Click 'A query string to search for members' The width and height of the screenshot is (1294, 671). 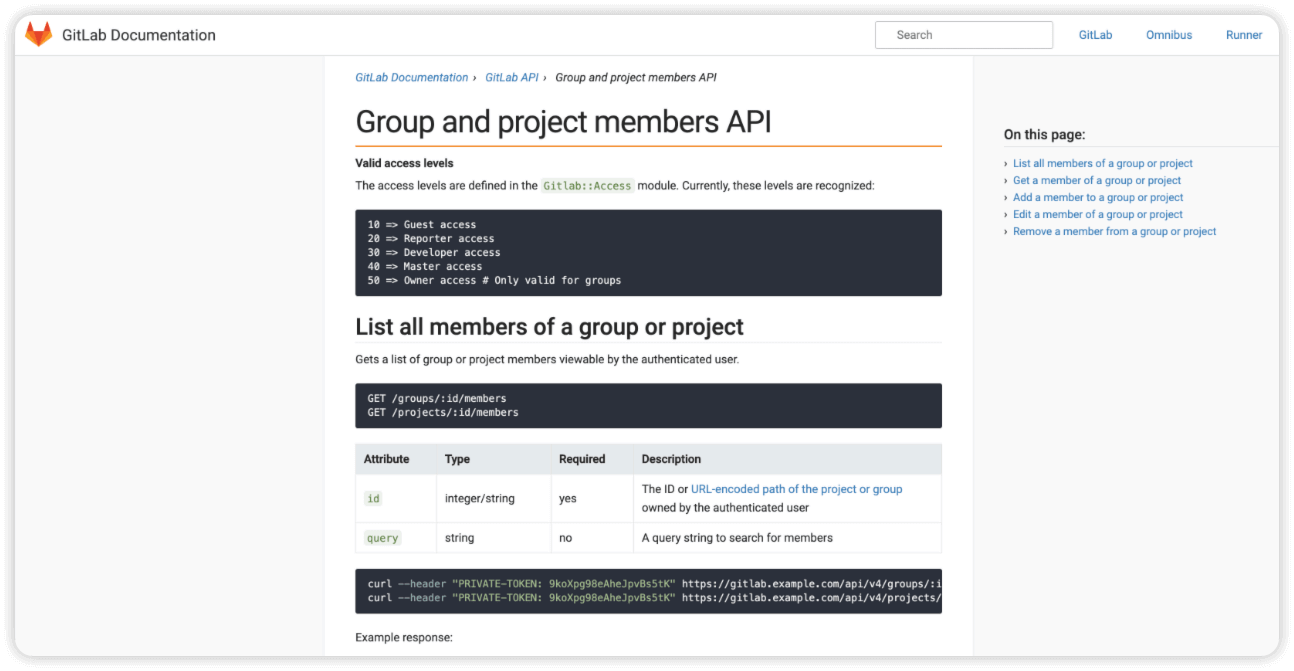pyautogui.click(x=737, y=538)
